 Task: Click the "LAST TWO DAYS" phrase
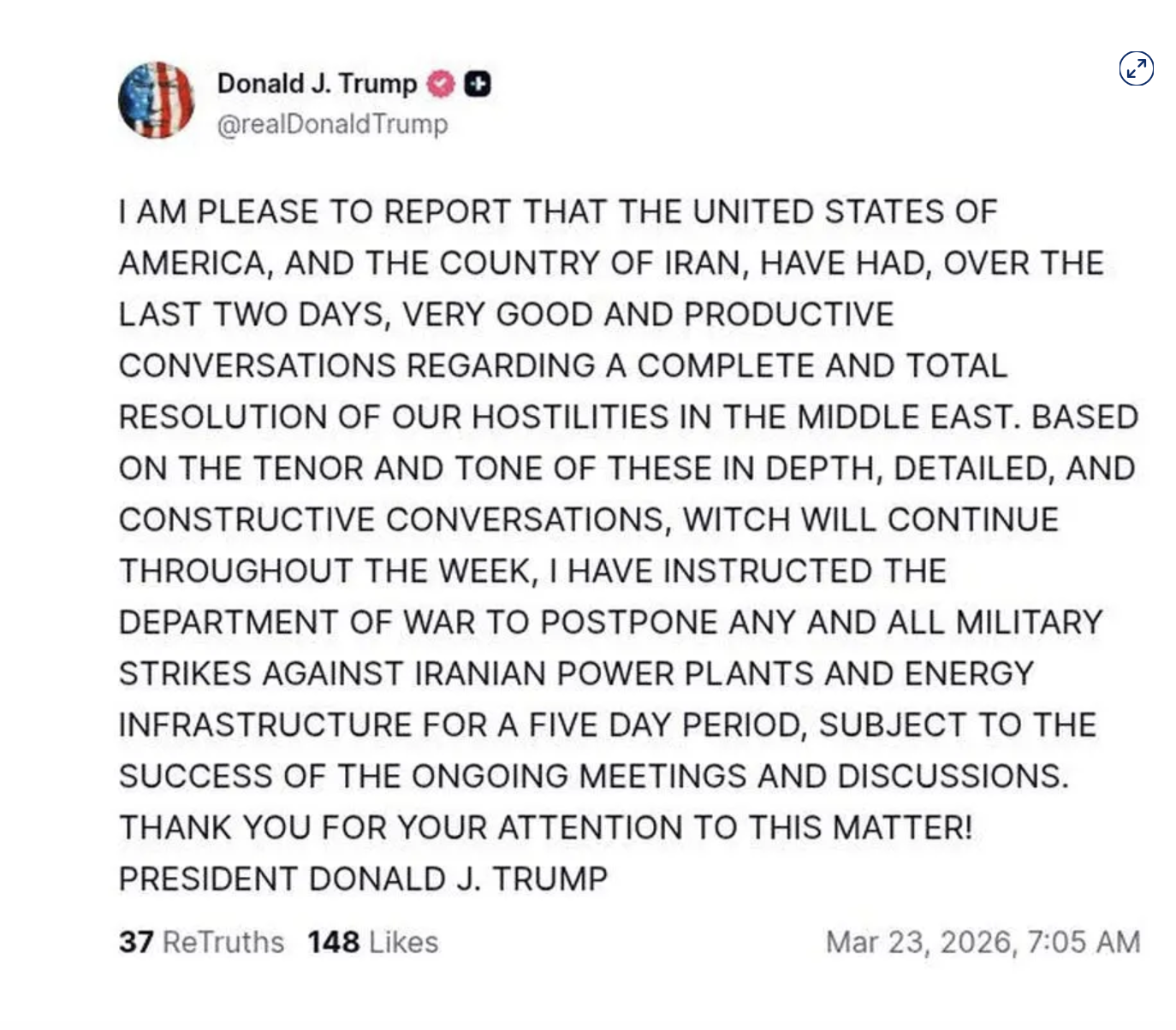(252, 315)
